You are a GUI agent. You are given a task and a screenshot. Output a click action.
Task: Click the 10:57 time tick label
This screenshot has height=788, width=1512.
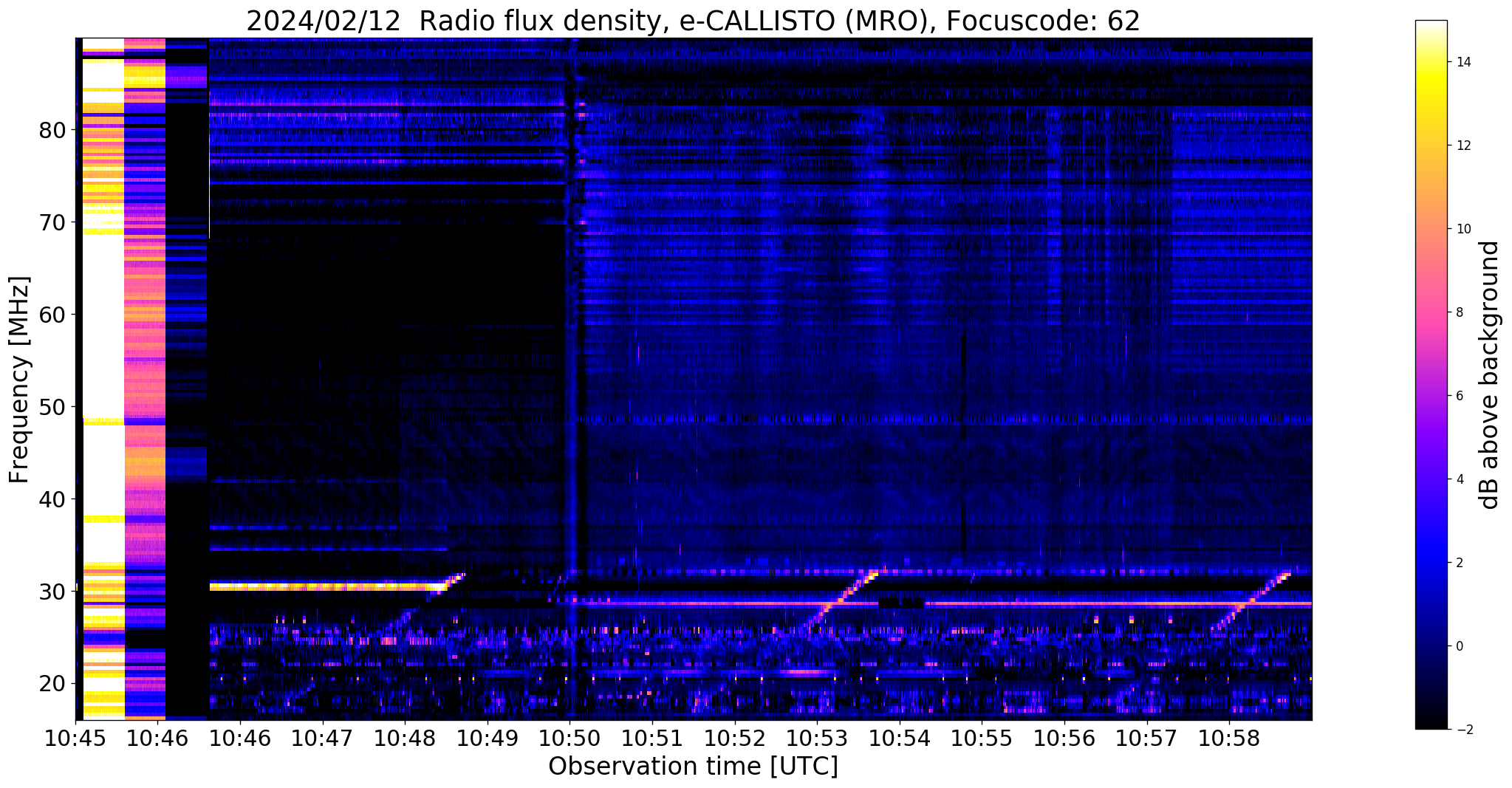coord(1147,738)
